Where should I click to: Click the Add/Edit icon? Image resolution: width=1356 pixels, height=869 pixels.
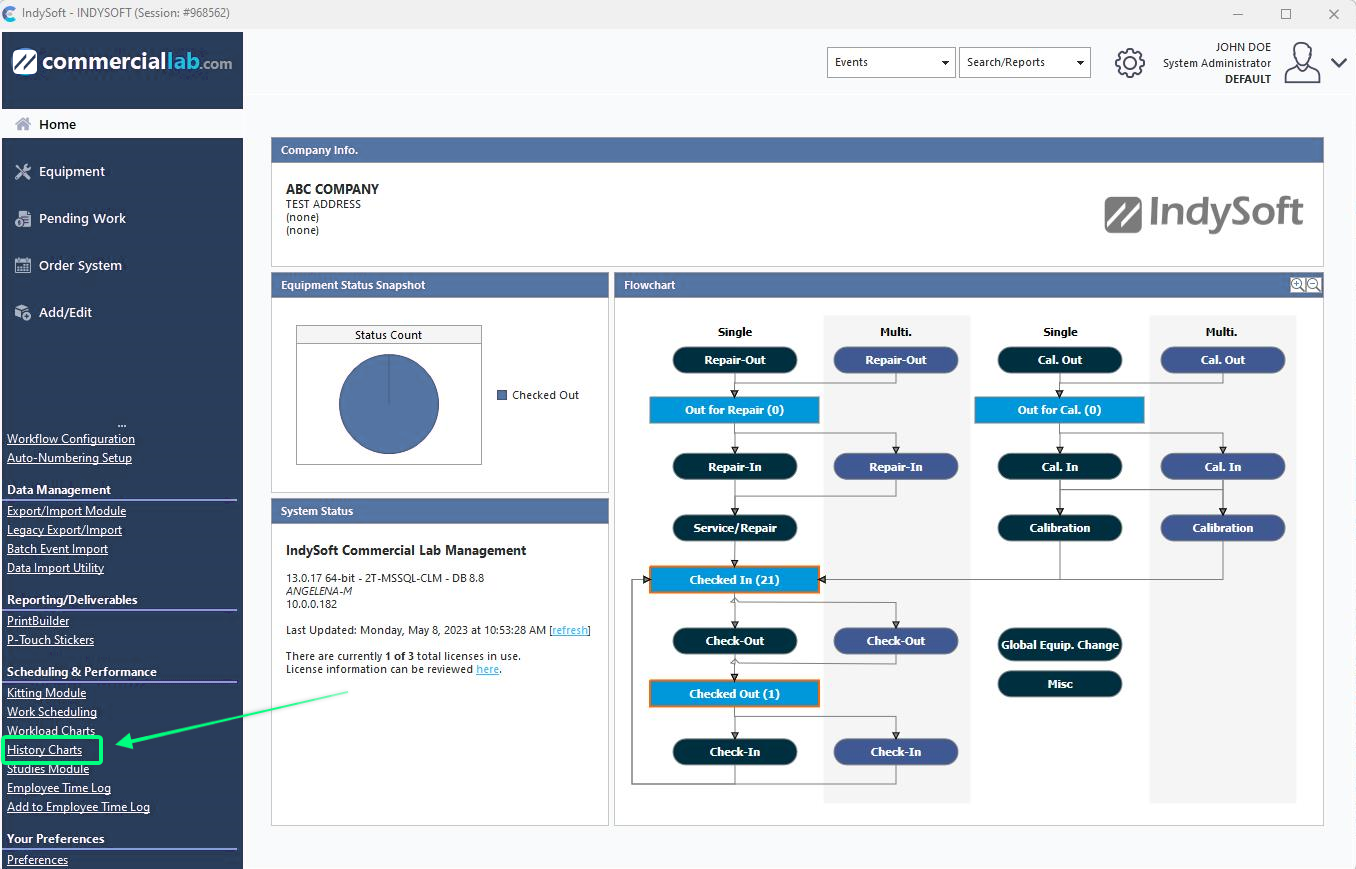click(x=23, y=312)
